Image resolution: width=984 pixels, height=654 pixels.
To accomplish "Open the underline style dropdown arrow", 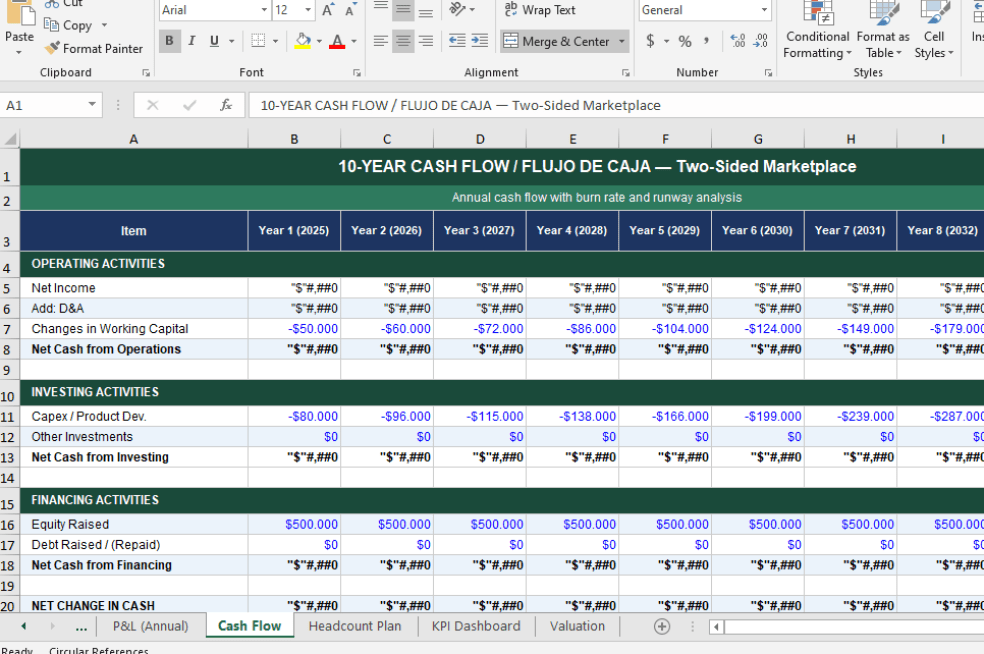I will click(x=232, y=41).
